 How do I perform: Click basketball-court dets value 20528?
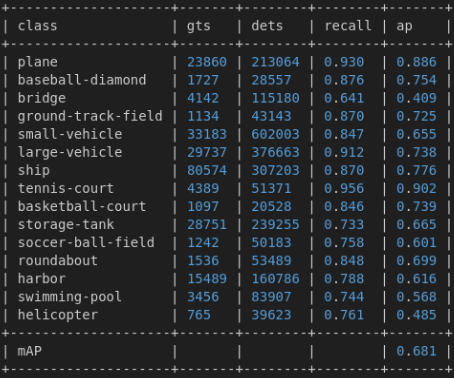[x=271, y=206]
